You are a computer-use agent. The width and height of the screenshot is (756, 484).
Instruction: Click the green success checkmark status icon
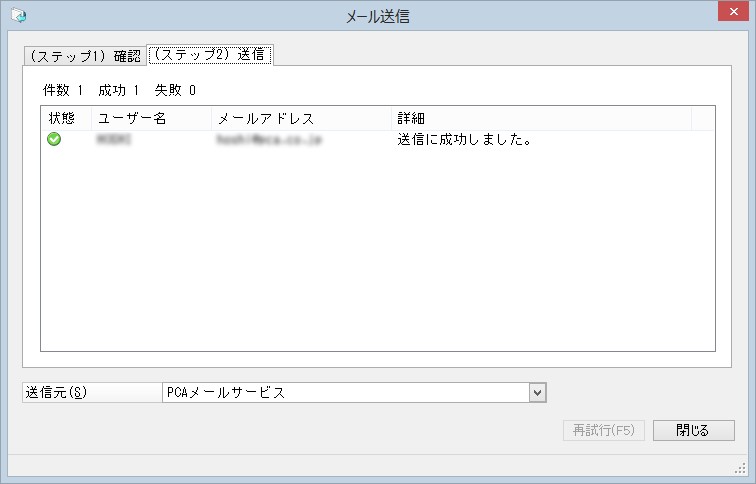pyautogui.click(x=54, y=139)
